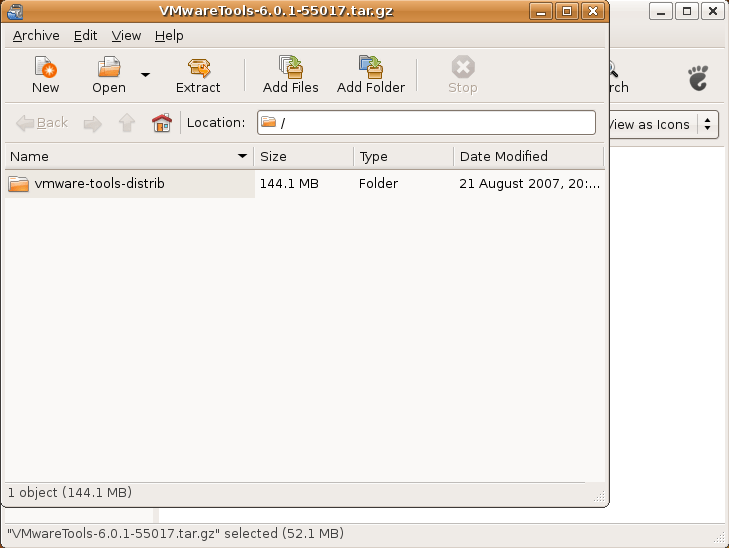The width and height of the screenshot is (729, 548).
Task: Sort by Date Modified column header
Action: (529, 157)
